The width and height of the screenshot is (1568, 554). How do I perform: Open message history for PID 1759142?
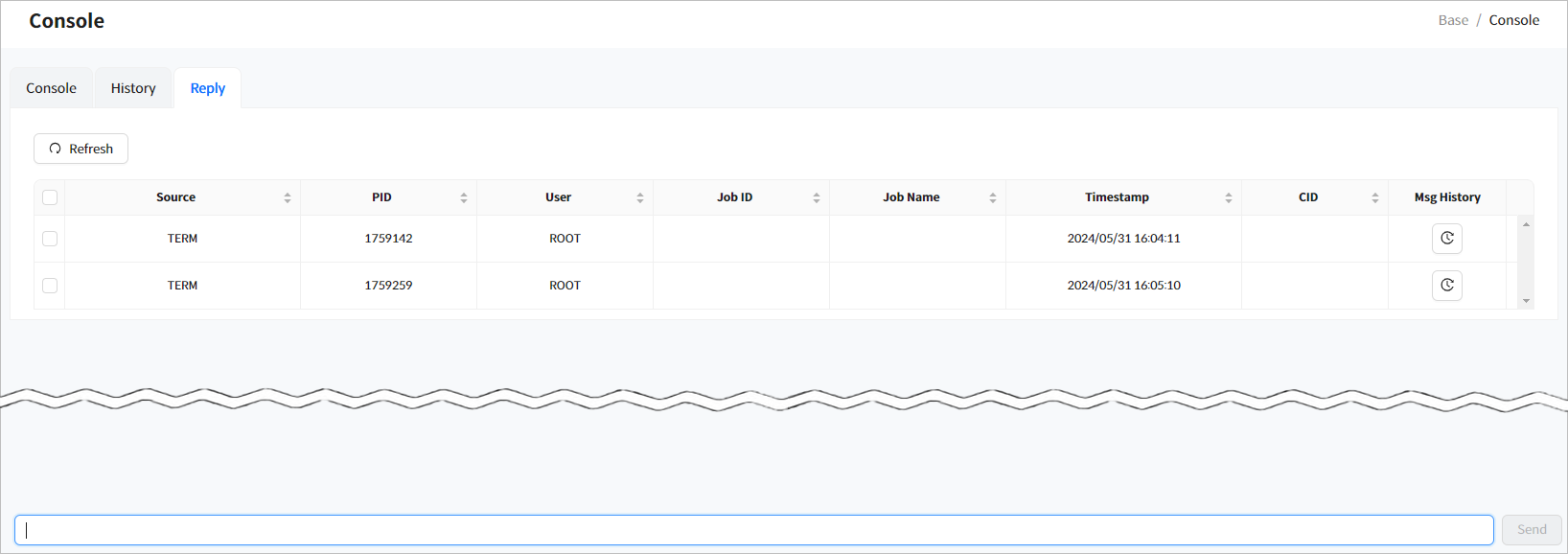coord(1446,239)
